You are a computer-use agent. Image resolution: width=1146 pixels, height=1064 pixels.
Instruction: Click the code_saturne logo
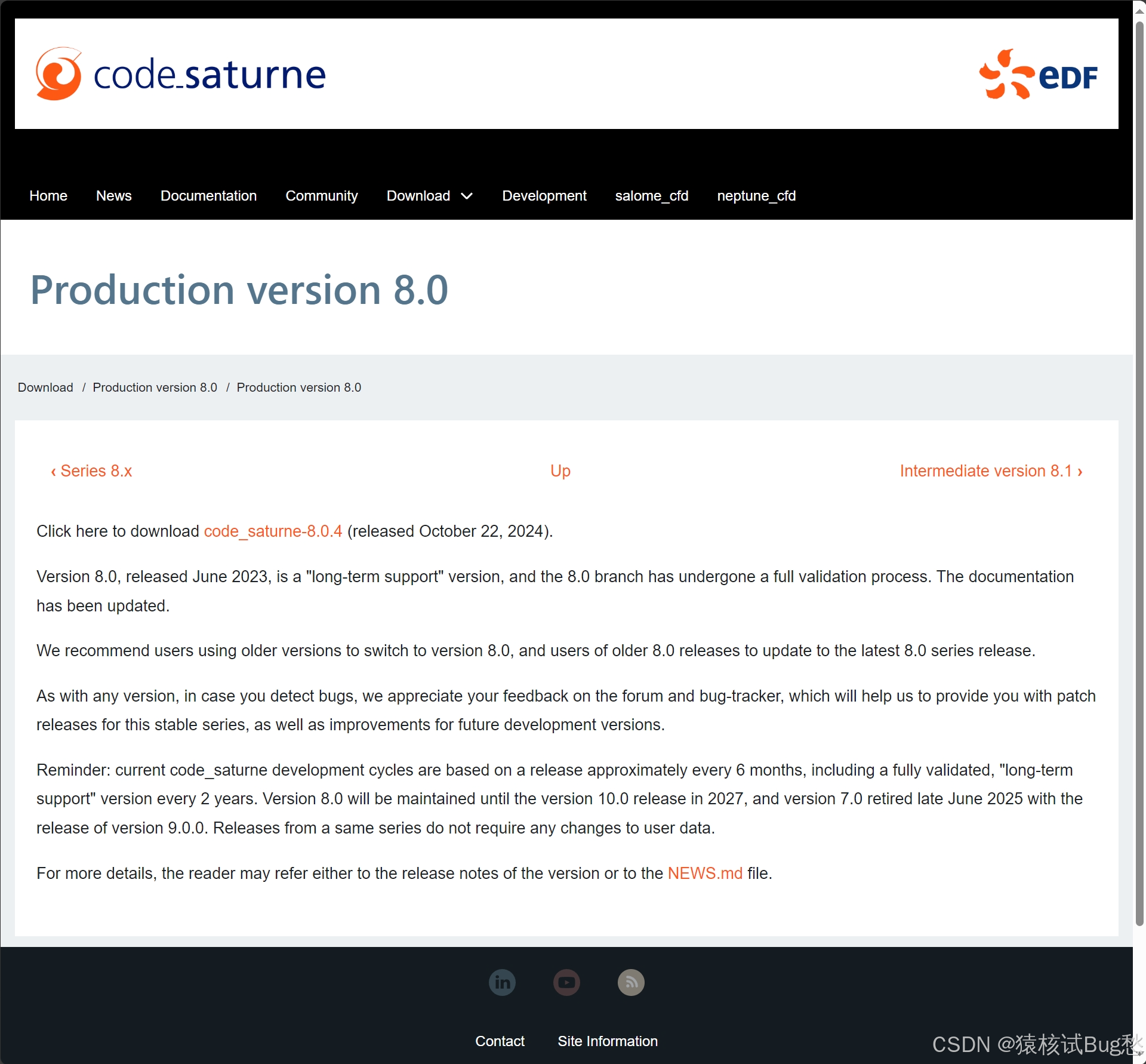[180, 74]
